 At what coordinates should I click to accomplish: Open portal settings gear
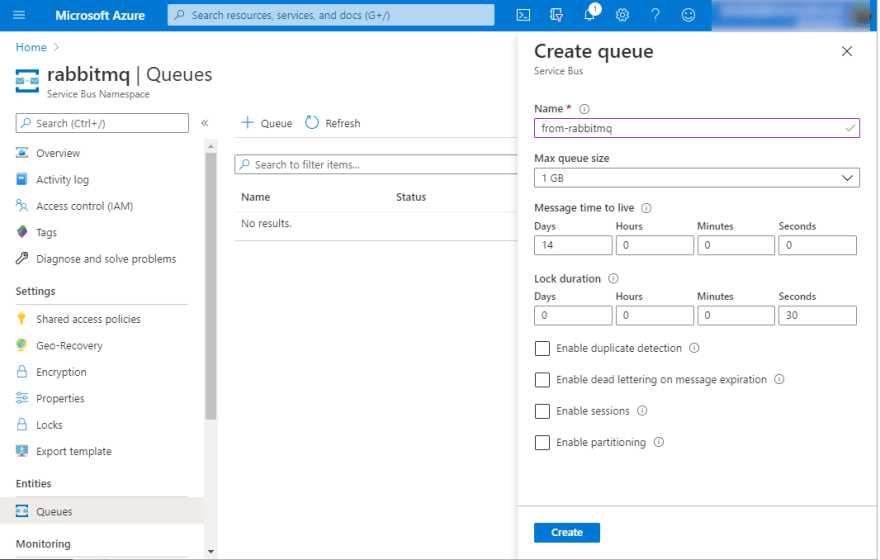point(622,15)
